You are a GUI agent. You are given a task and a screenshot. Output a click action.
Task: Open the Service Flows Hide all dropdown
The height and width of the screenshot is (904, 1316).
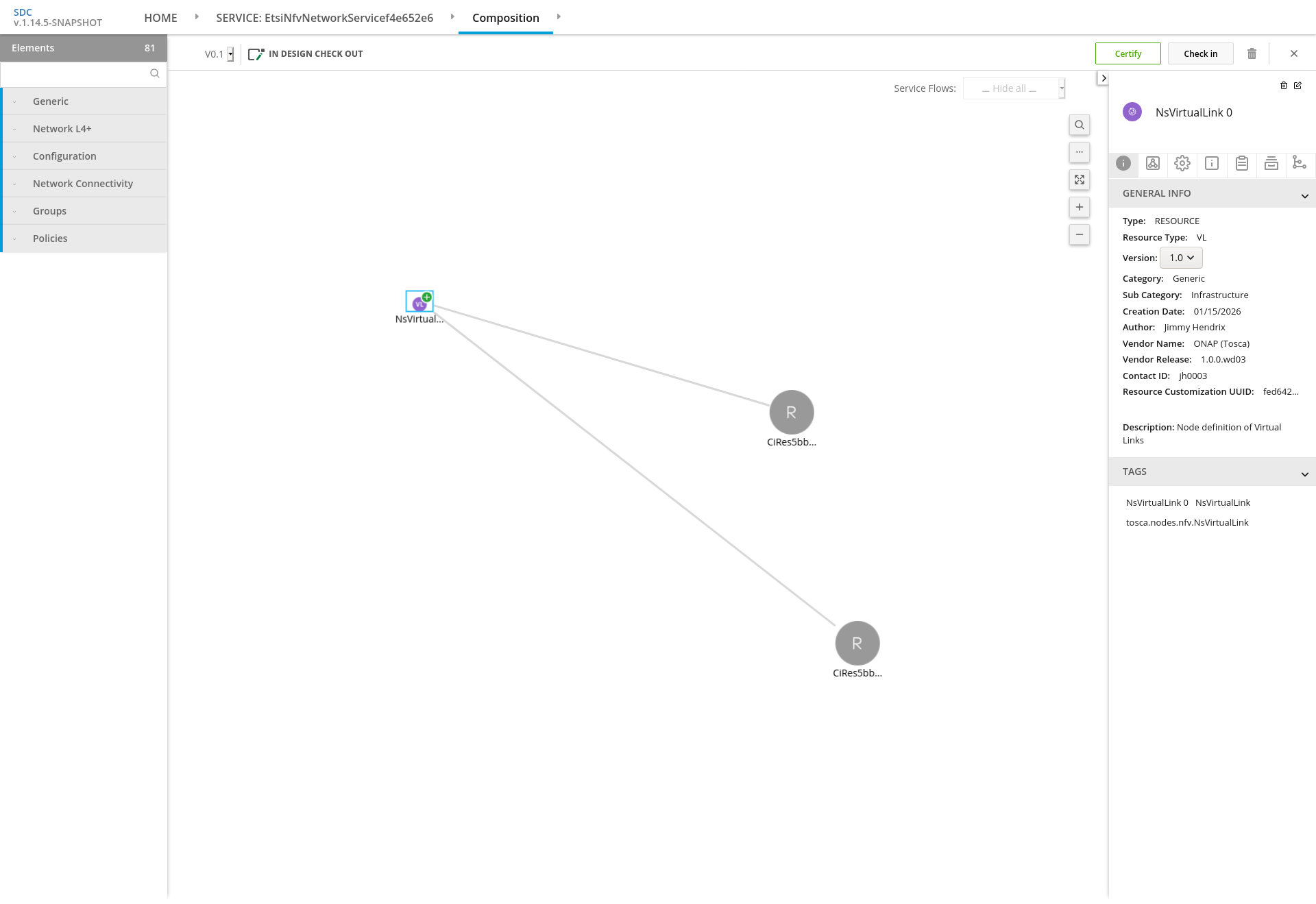click(x=1013, y=88)
